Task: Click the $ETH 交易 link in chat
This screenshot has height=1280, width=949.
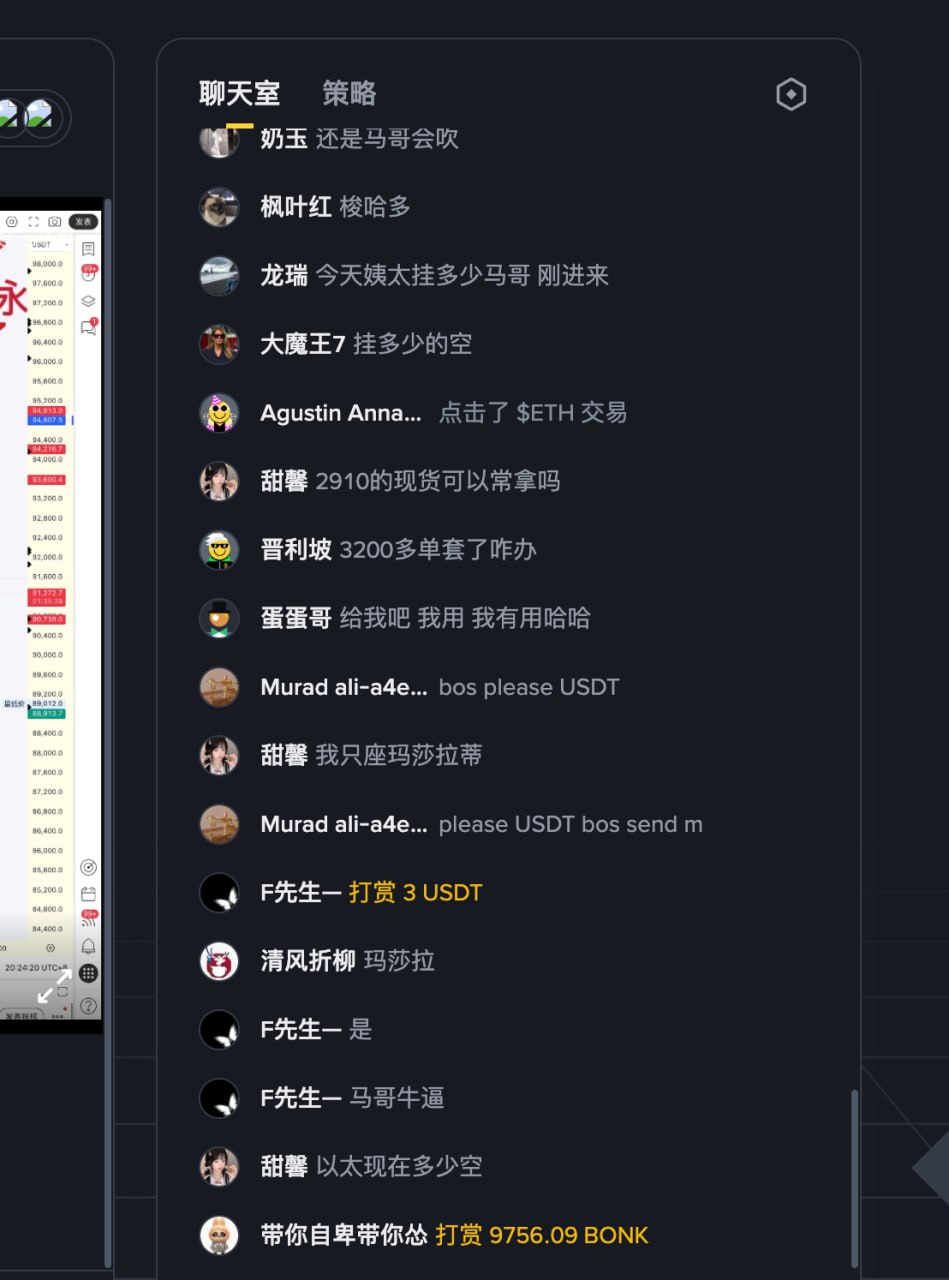Action: [572, 413]
